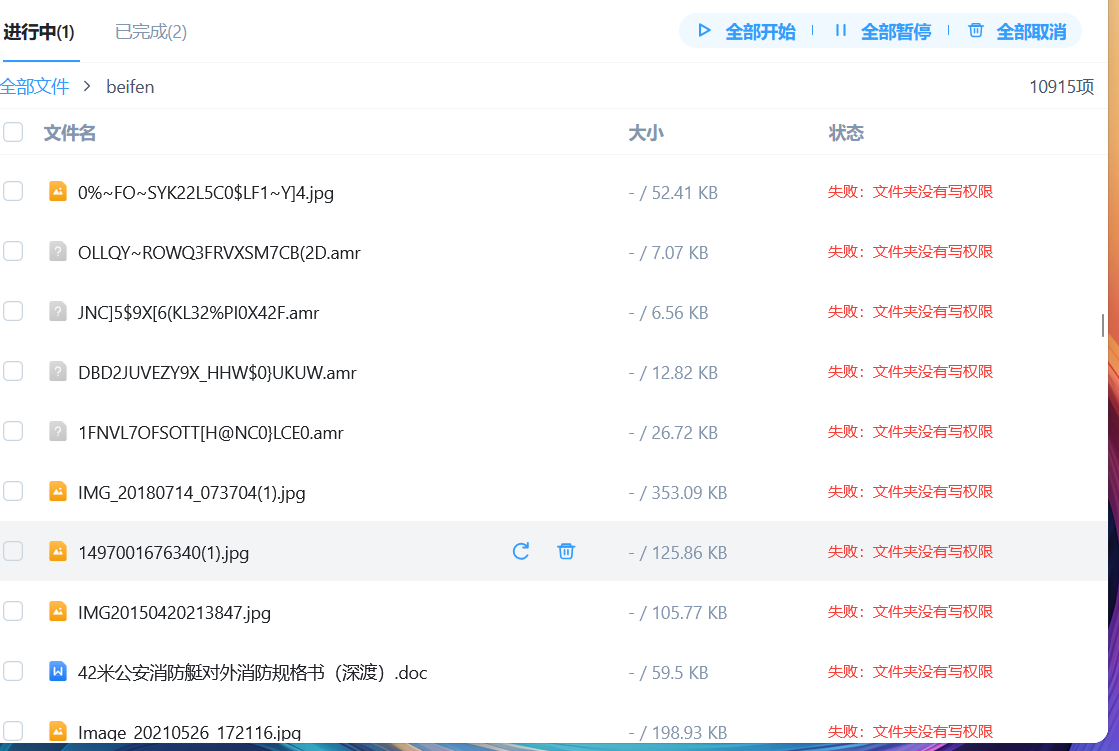
Task: Click the Word doc icon for 42米公安消防艇 file
Action: pyautogui.click(x=58, y=671)
